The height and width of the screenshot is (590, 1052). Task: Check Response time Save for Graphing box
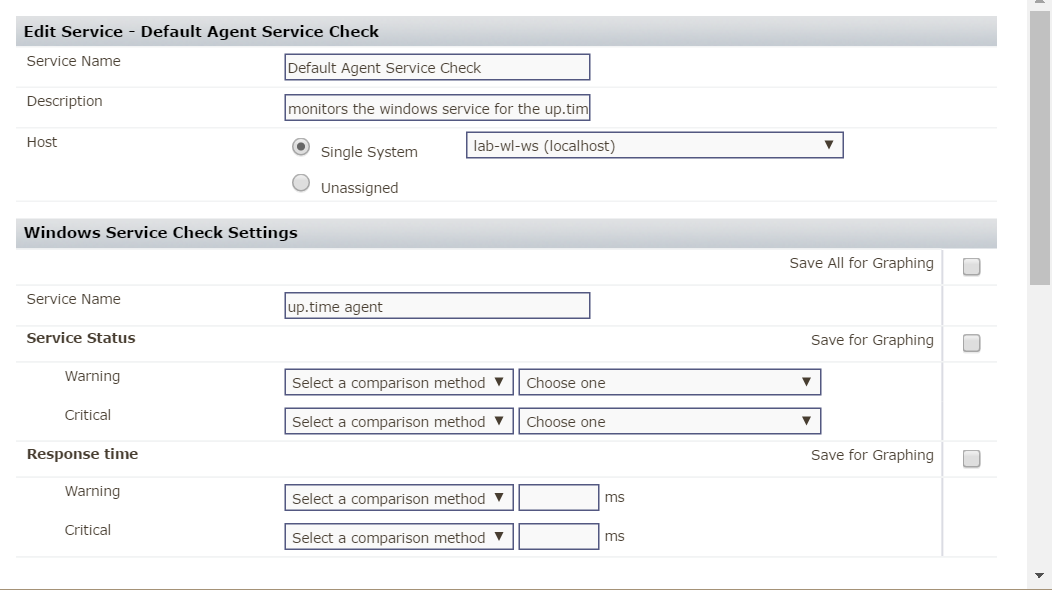tap(971, 459)
